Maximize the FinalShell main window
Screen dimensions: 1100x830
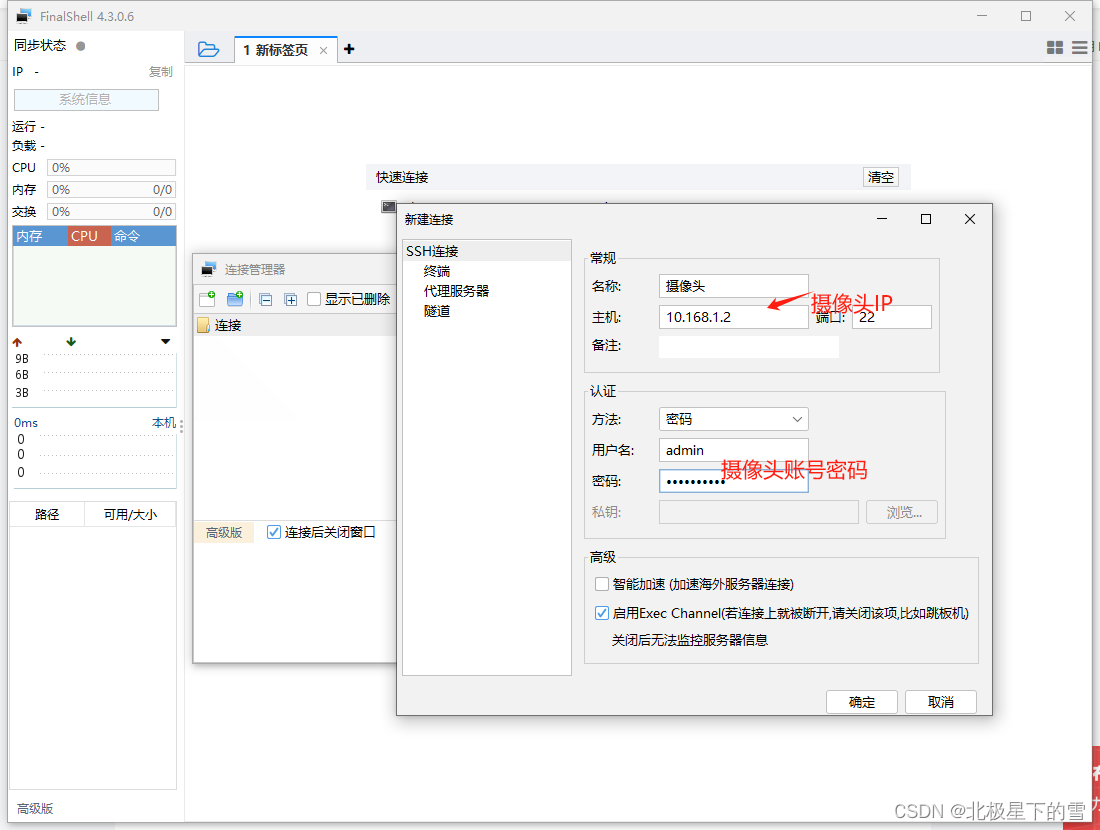(1026, 16)
